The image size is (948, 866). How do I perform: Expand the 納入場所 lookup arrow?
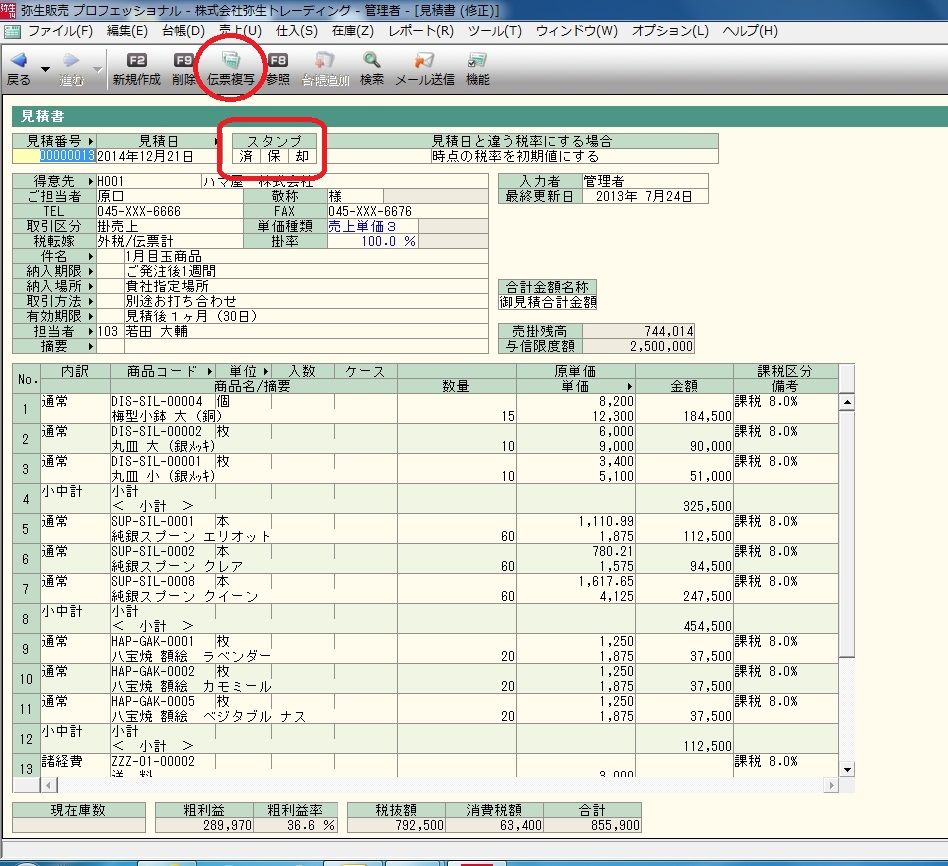[91, 286]
